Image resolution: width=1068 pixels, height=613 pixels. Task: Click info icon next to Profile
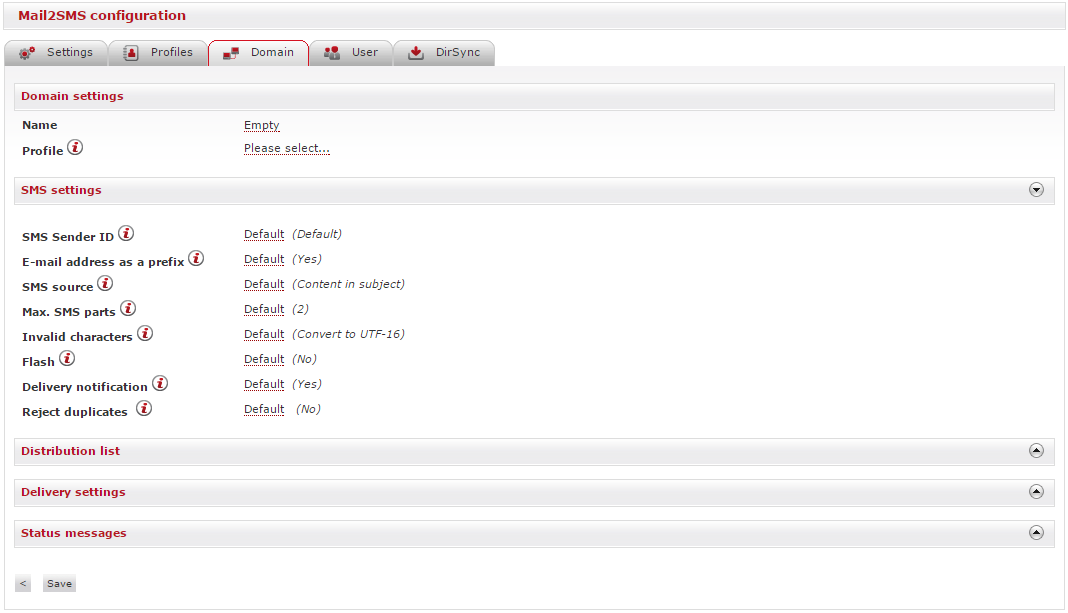(x=75, y=149)
